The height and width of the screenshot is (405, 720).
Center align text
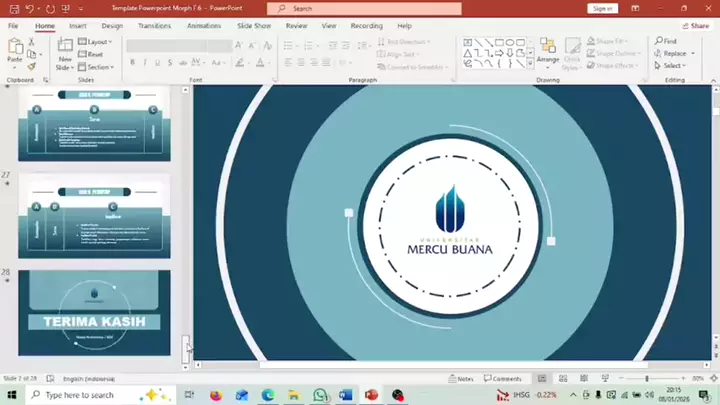[301, 62]
